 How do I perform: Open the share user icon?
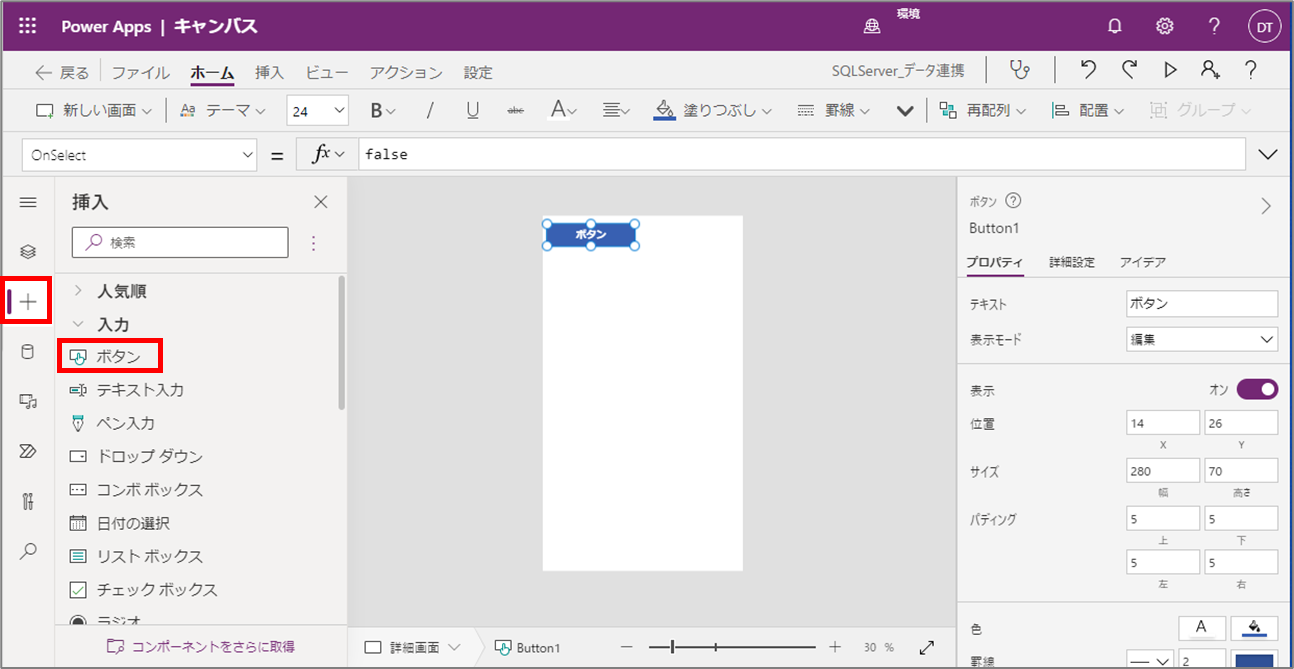(1210, 70)
